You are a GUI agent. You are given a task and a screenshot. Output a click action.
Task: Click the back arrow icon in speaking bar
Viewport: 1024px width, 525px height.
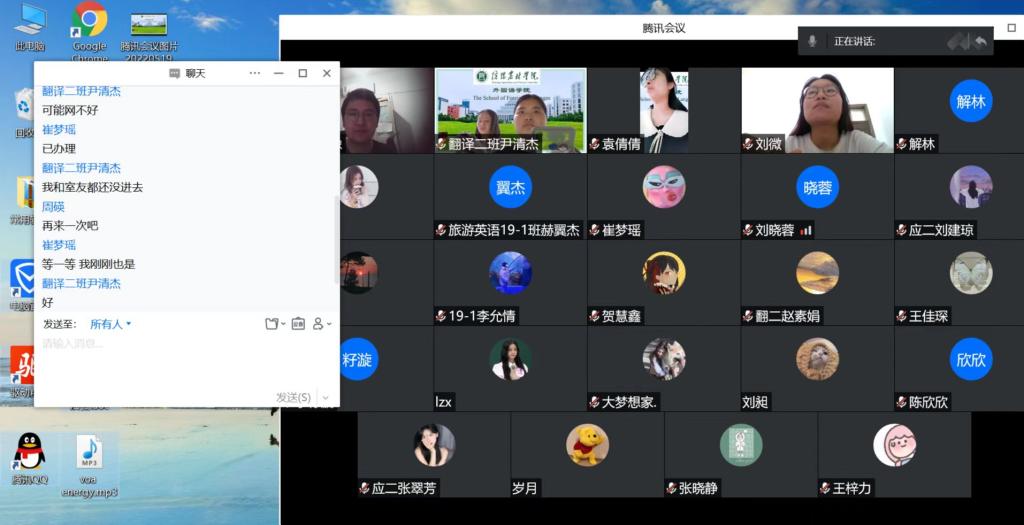coord(980,41)
